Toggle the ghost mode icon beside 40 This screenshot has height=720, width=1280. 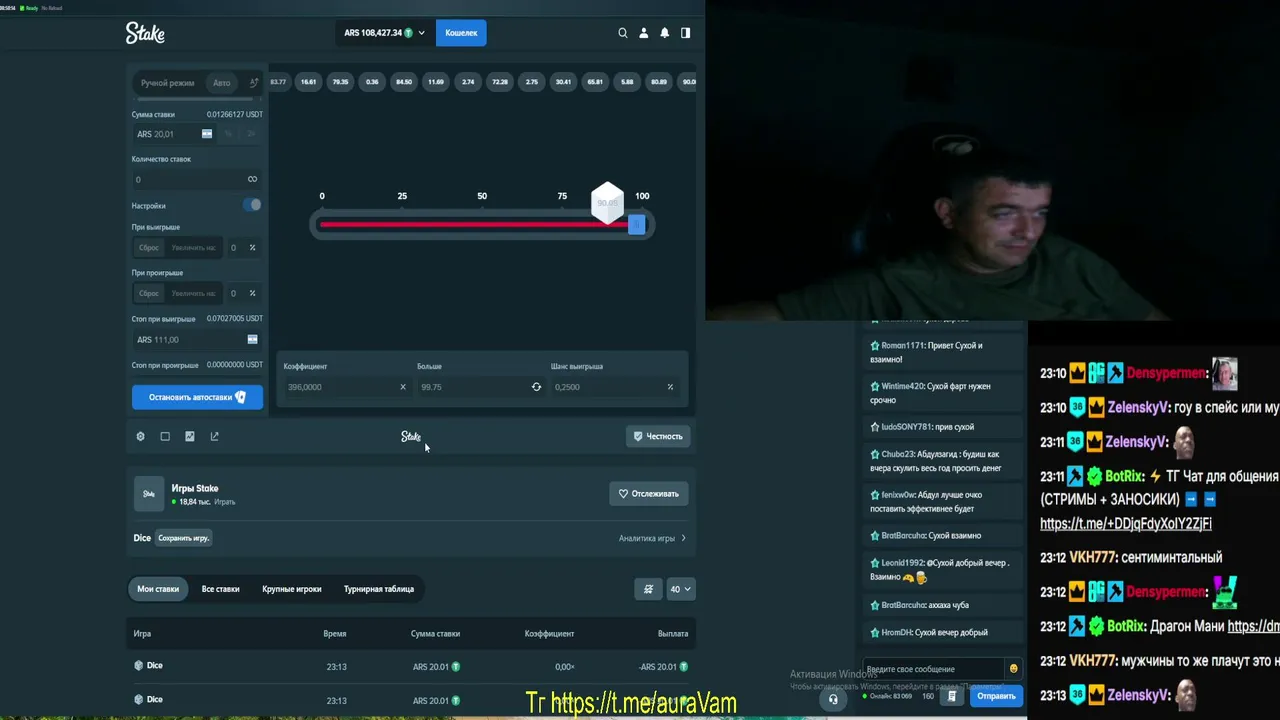(x=648, y=589)
